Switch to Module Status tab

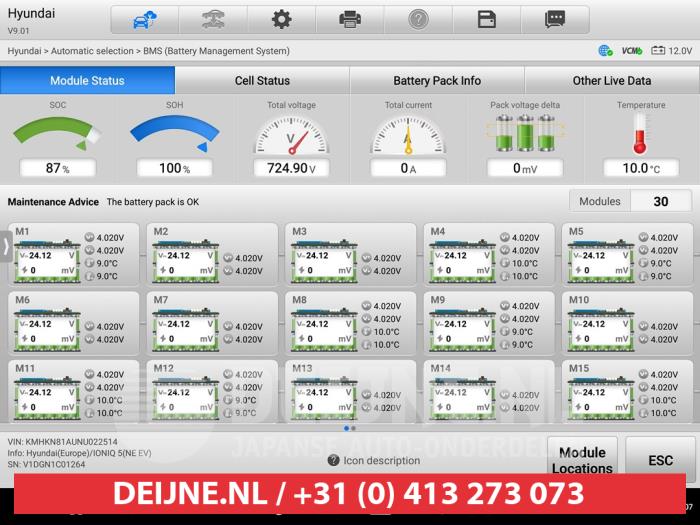pyautogui.click(x=88, y=80)
